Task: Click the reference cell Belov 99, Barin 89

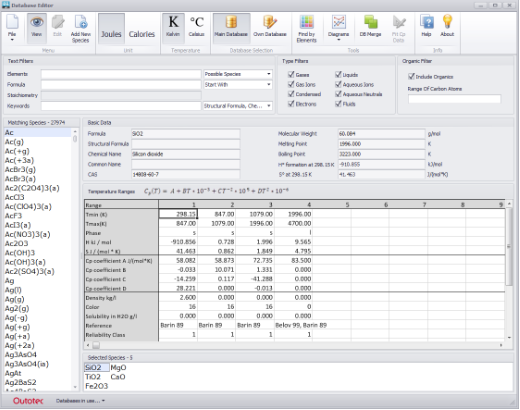Action: (x=301, y=325)
